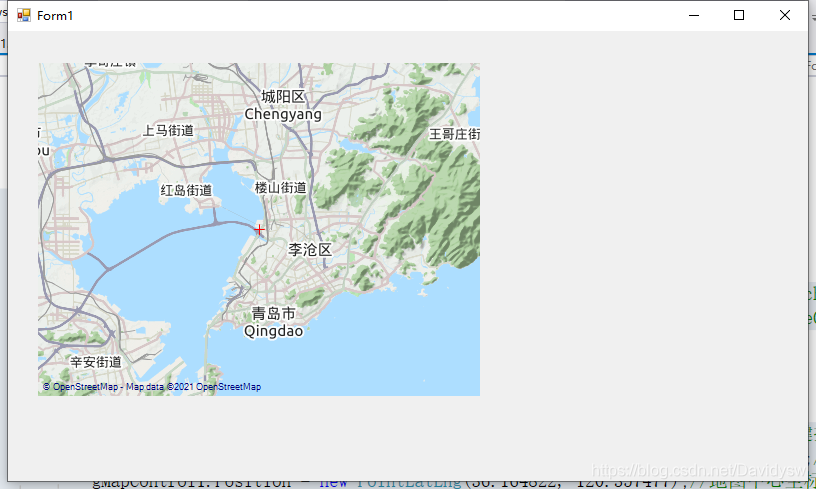
Task: Close the Form1 window
Action: 785,15
